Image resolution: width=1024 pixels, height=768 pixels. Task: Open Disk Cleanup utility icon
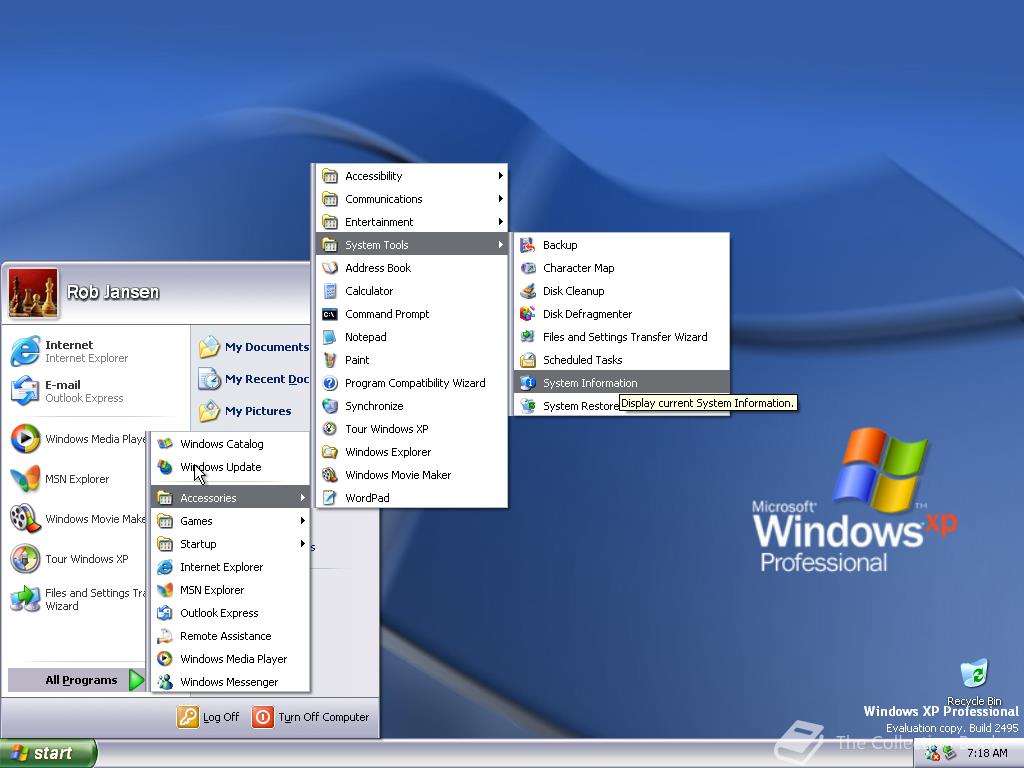tap(528, 291)
